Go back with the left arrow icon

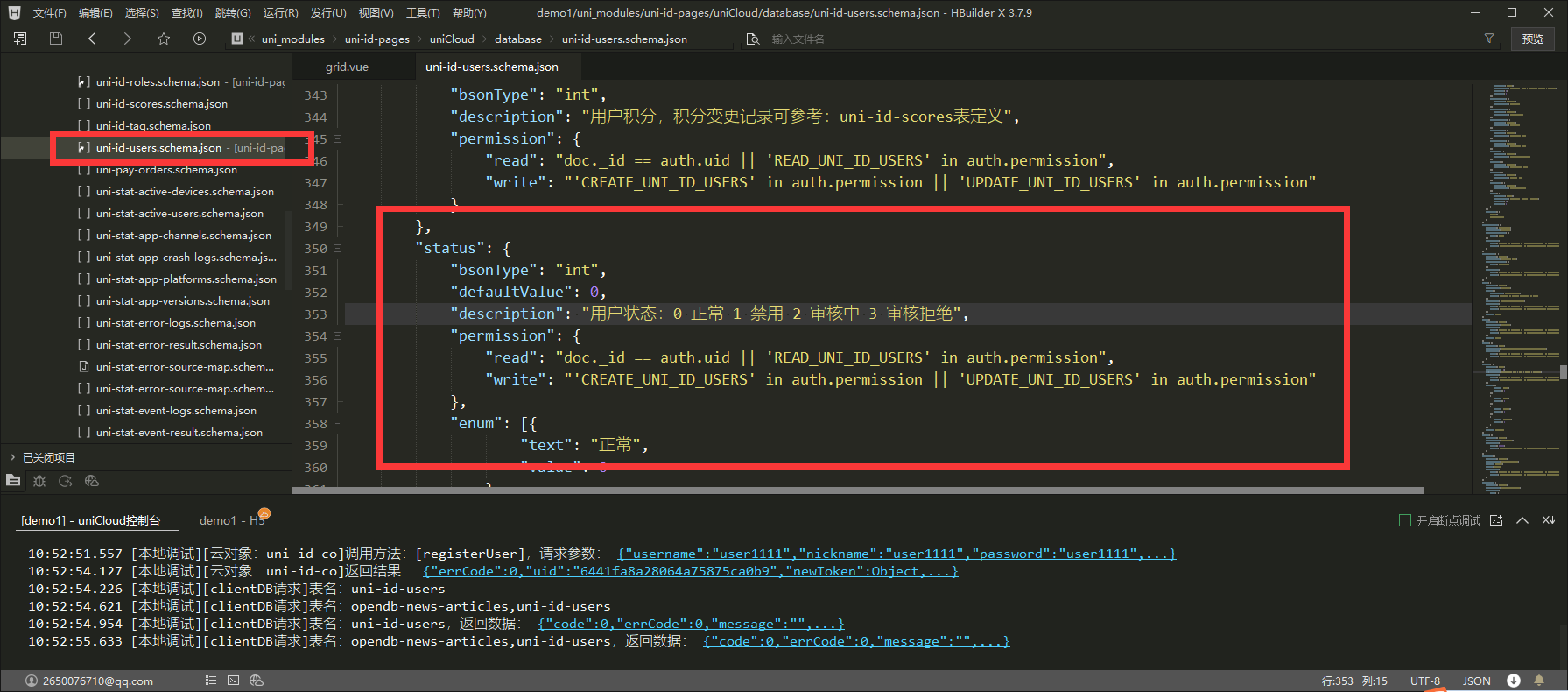92,39
